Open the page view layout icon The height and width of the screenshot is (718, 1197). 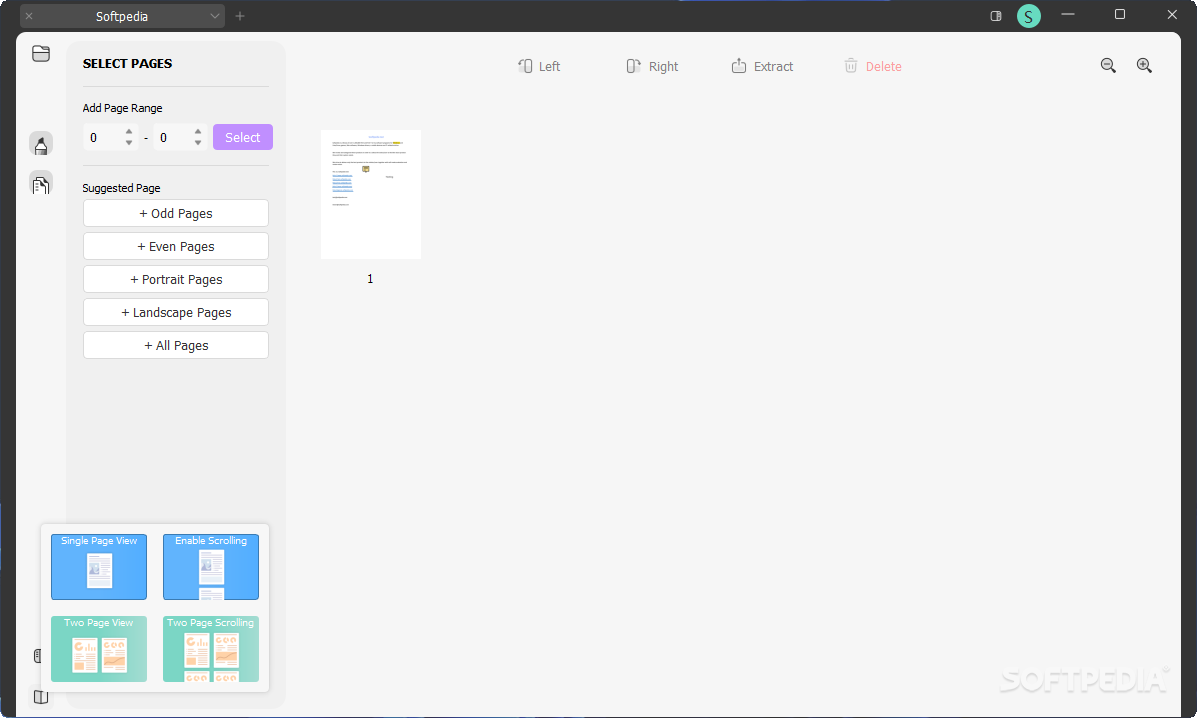tap(41, 696)
